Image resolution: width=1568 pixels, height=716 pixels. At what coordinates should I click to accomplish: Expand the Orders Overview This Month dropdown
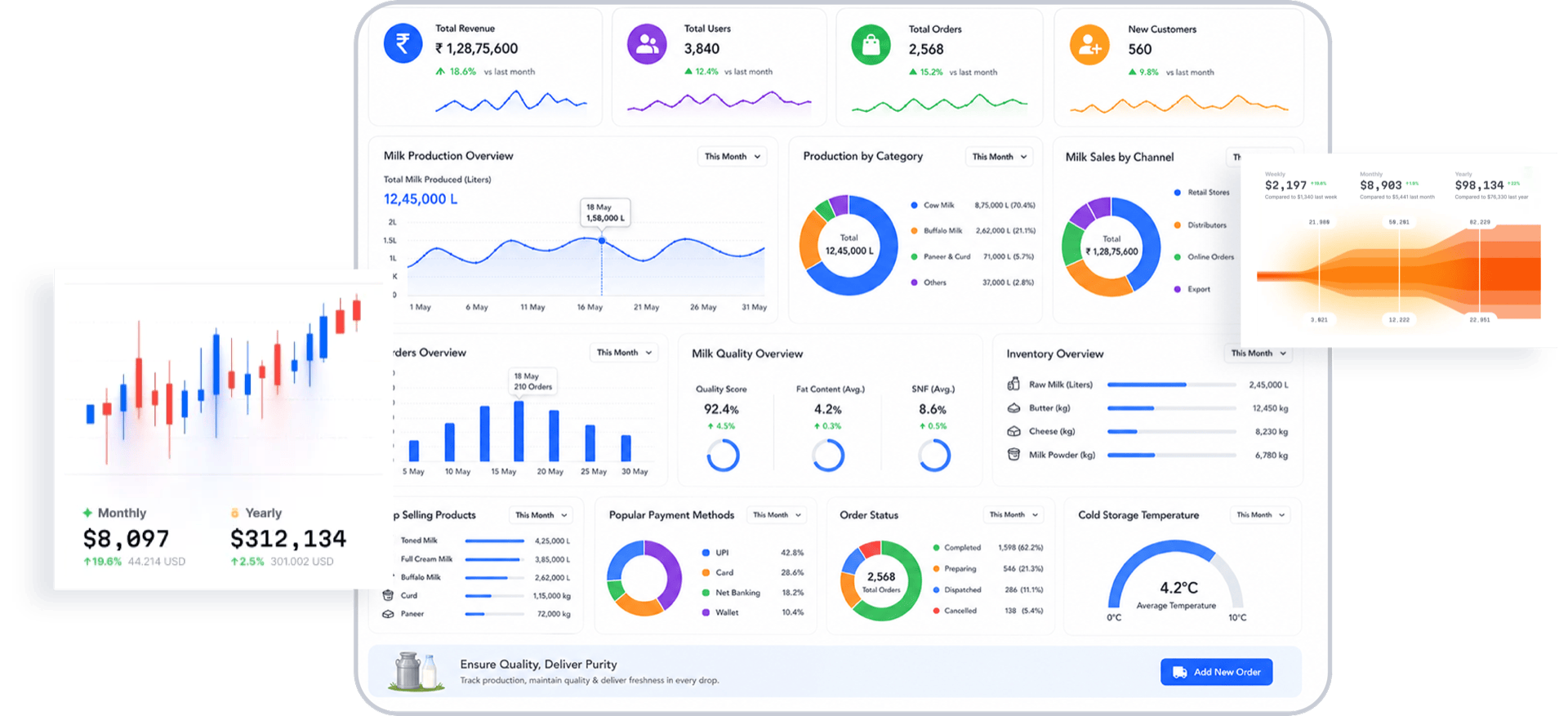point(624,353)
